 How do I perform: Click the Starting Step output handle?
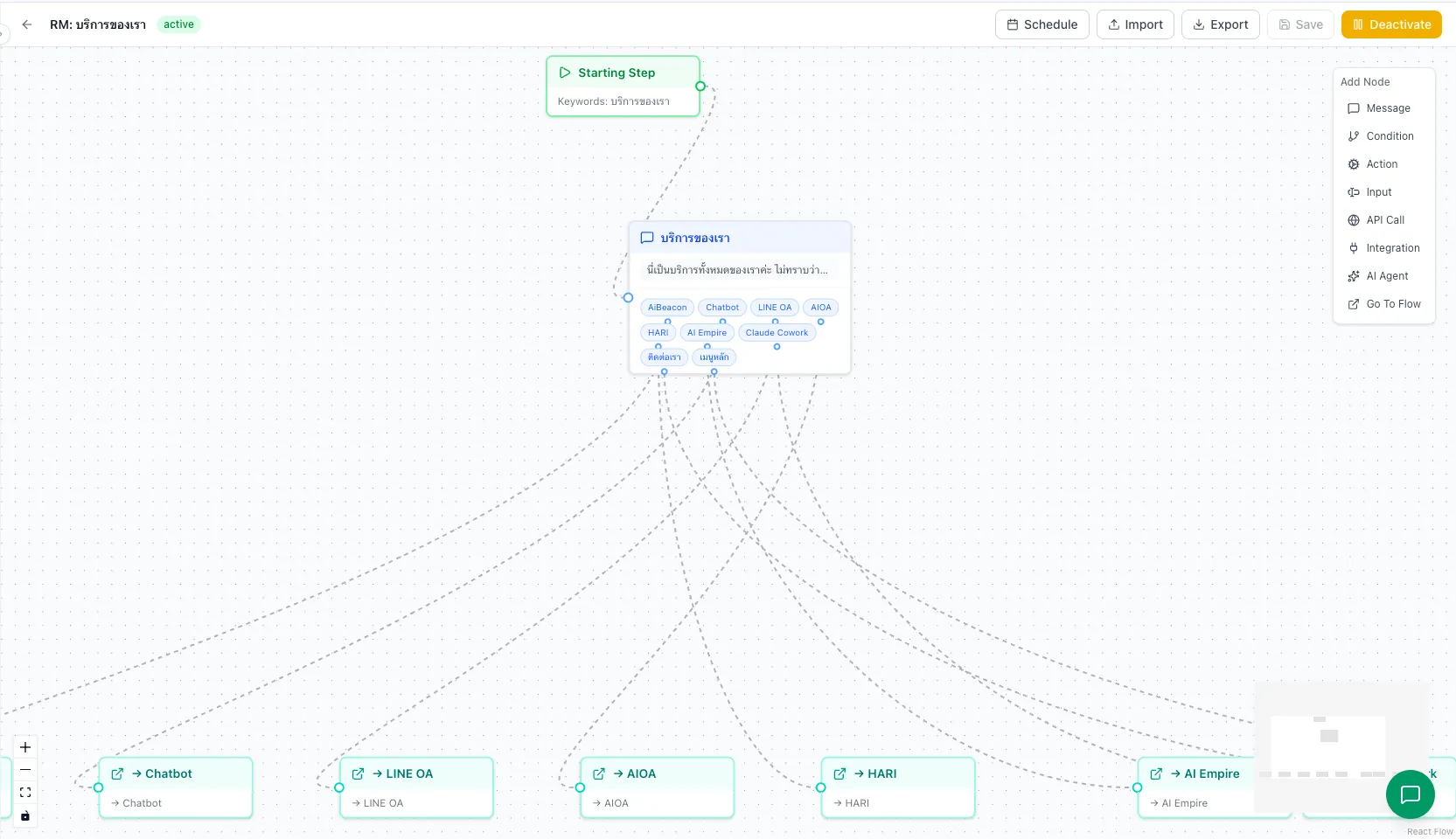(700, 87)
